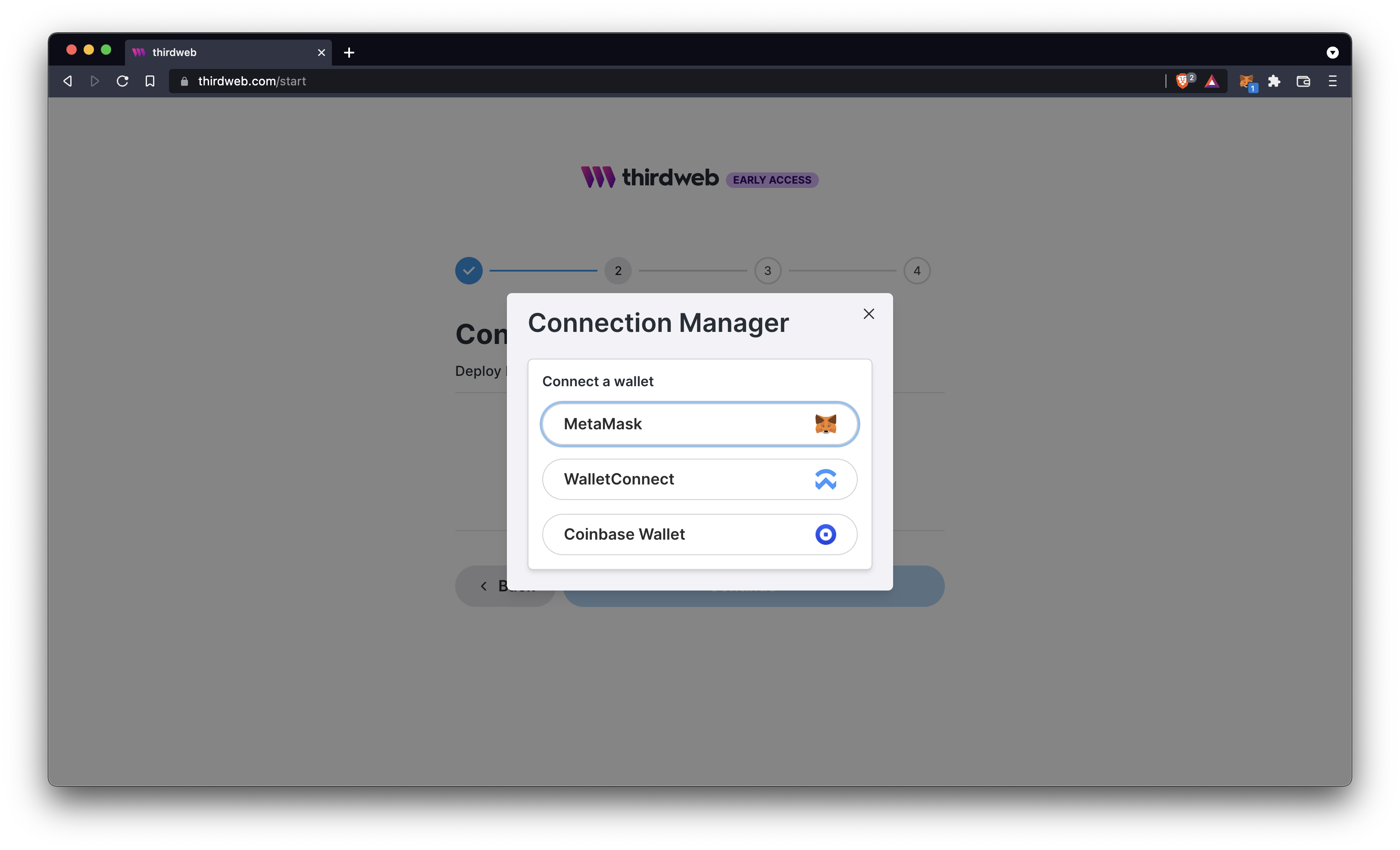1400x850 pixels.
Task: Click step 3 in progress indicator
Action: click(768, 270)
